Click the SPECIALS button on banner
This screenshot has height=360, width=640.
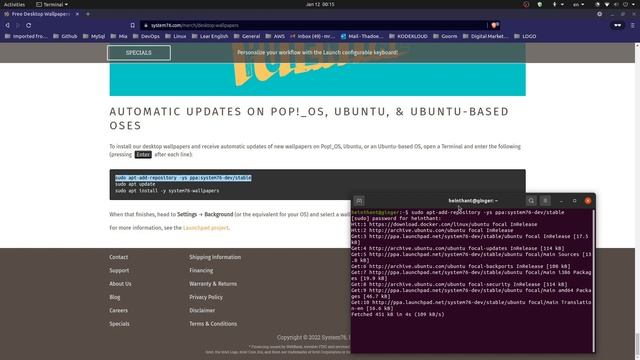coord(139,53)
